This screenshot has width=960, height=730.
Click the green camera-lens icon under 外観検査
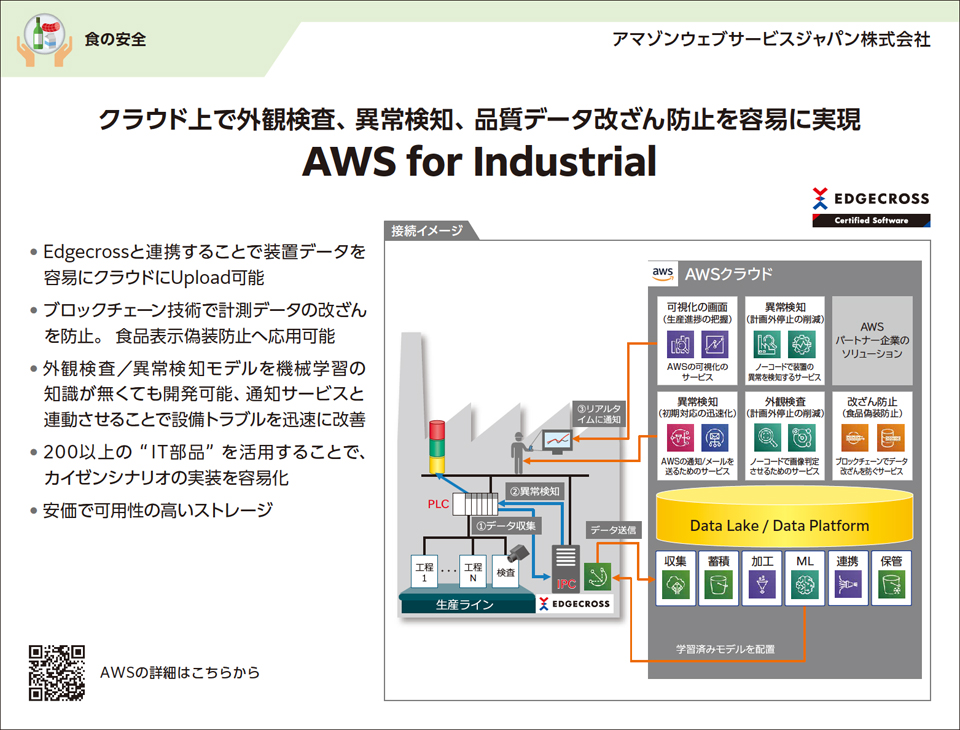[x=802, y=438]
